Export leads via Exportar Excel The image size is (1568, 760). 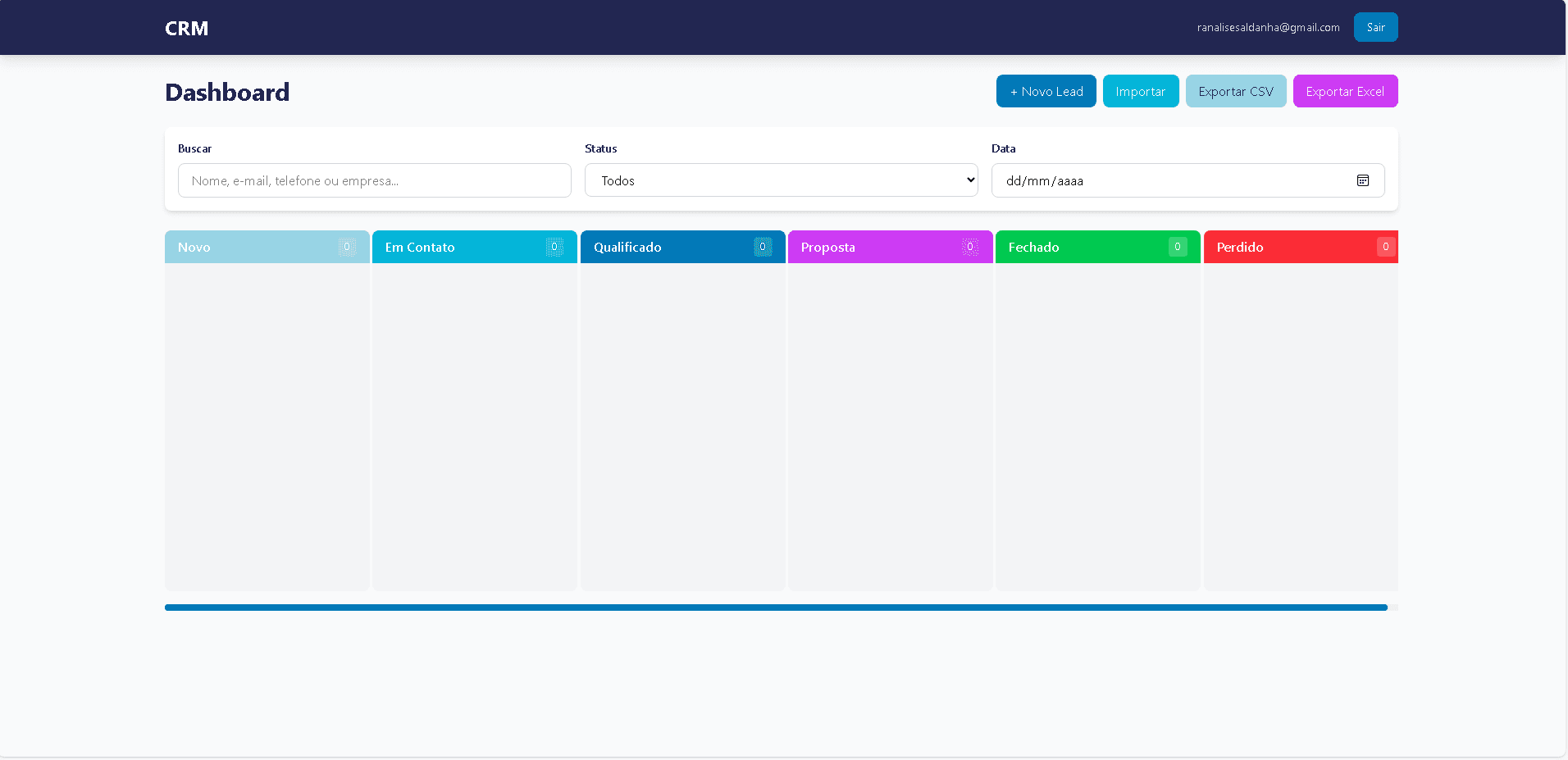pos(1345,91)
